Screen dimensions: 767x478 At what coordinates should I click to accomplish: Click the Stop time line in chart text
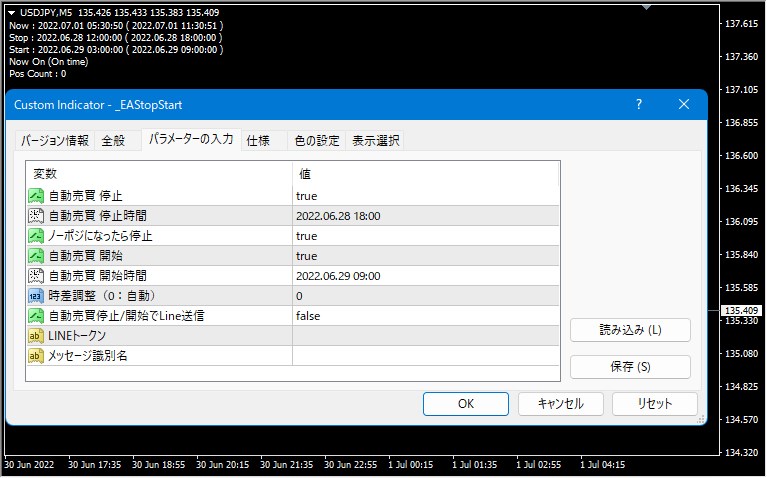[x=116, y=38]
